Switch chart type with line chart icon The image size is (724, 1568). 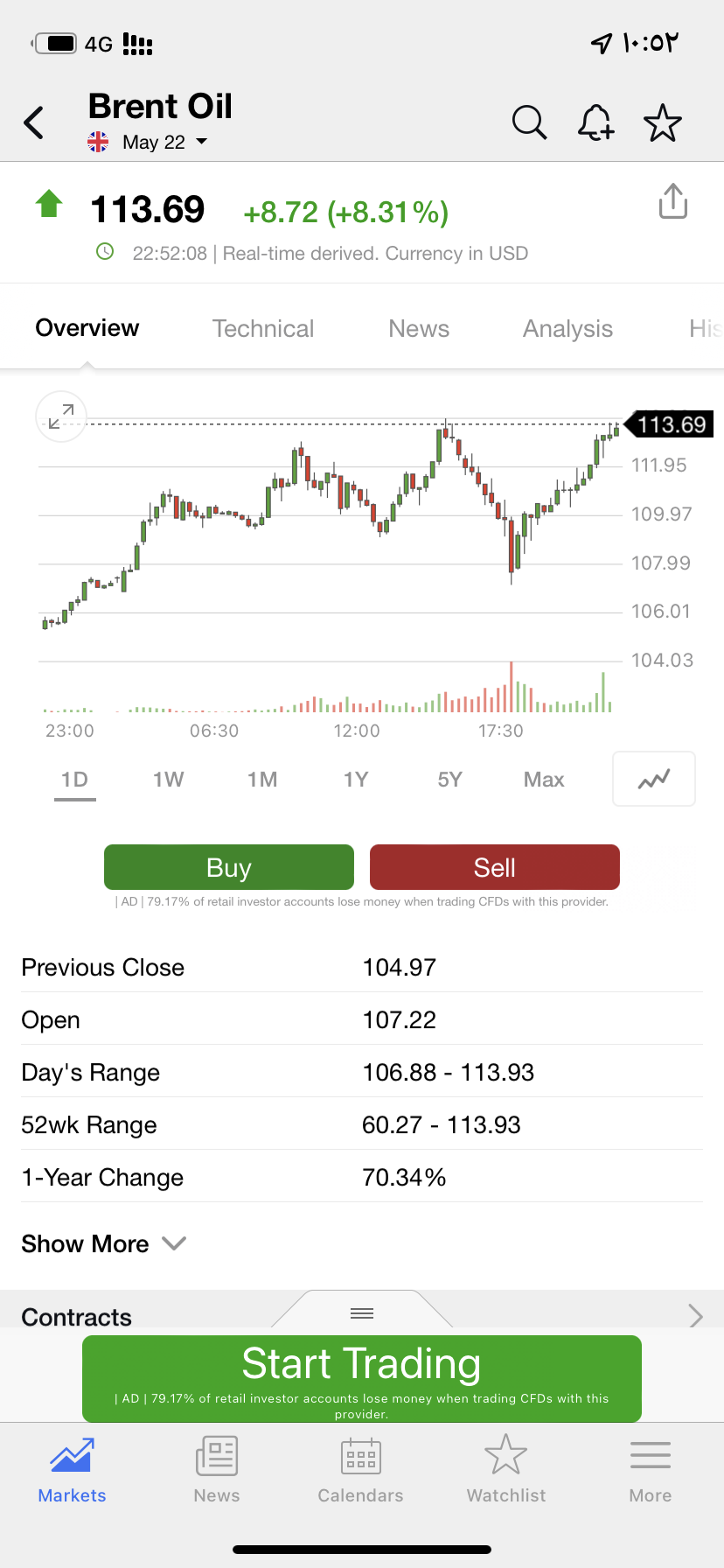pos(654,779)
